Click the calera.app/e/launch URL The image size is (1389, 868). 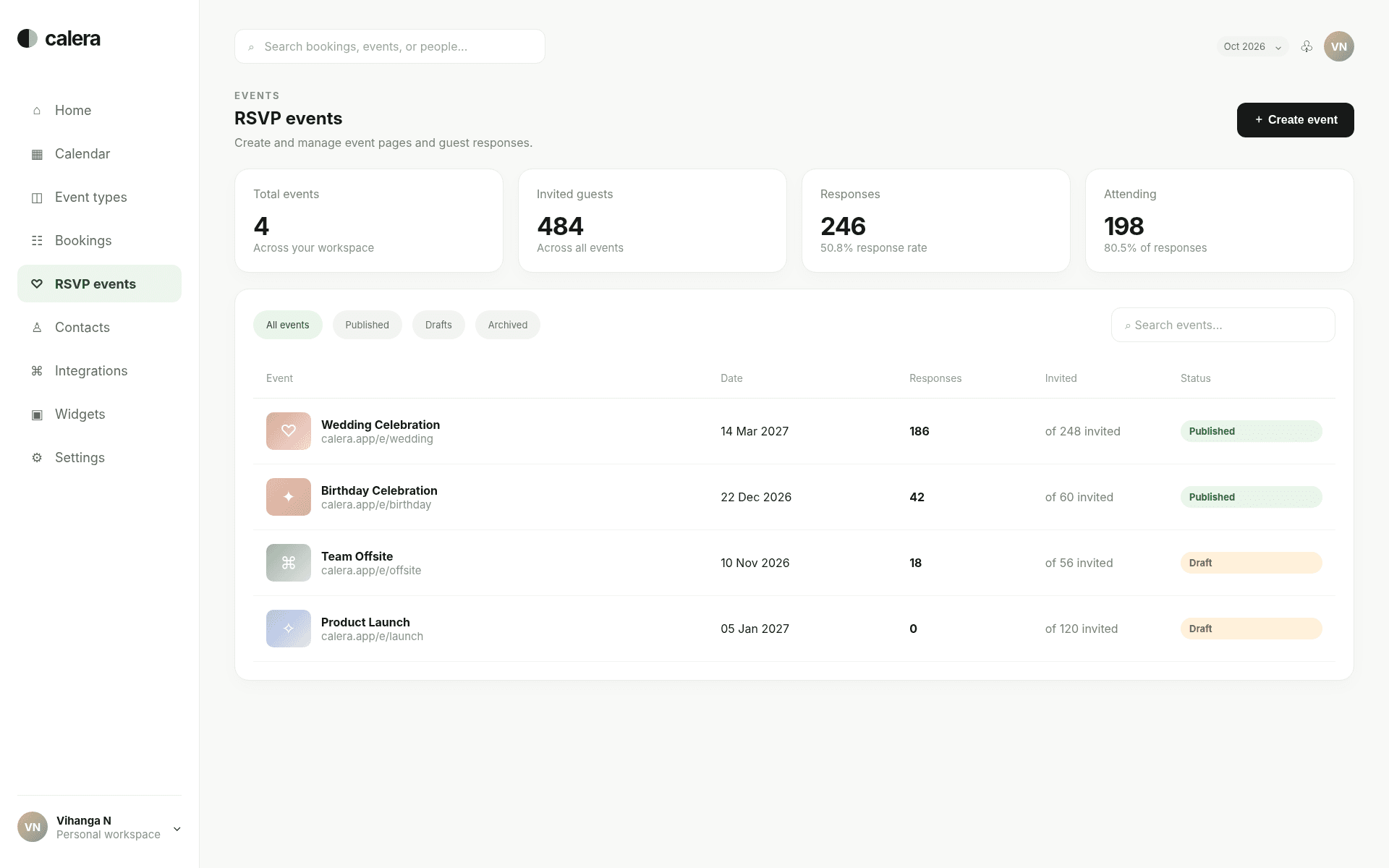(372, 637)
